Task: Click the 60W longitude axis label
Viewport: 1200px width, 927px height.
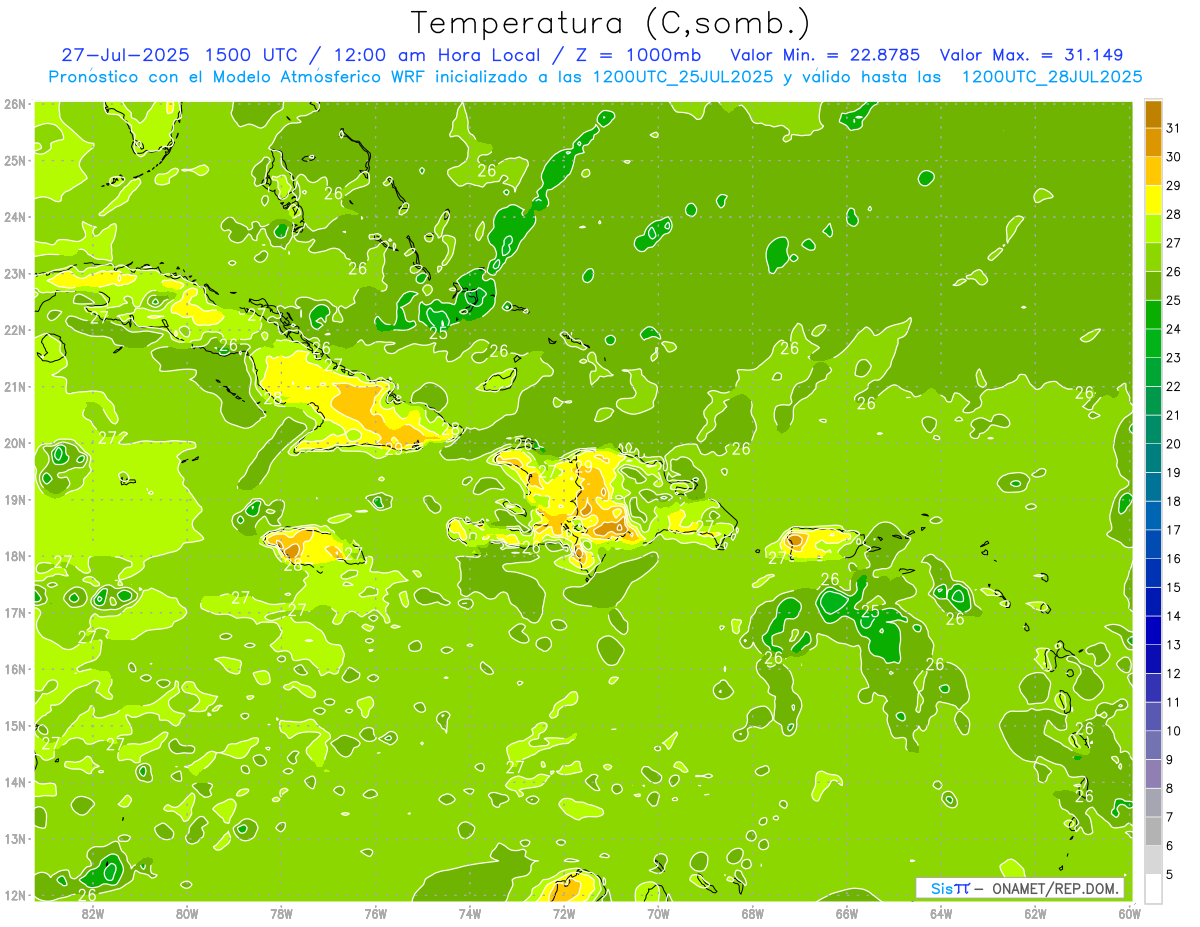Action: 1129,914
